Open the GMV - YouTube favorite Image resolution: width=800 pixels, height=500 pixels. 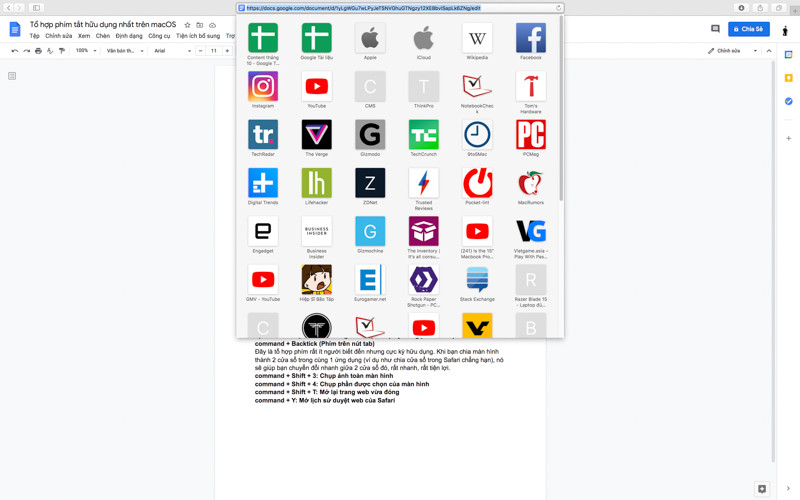(x=263, y=280)
